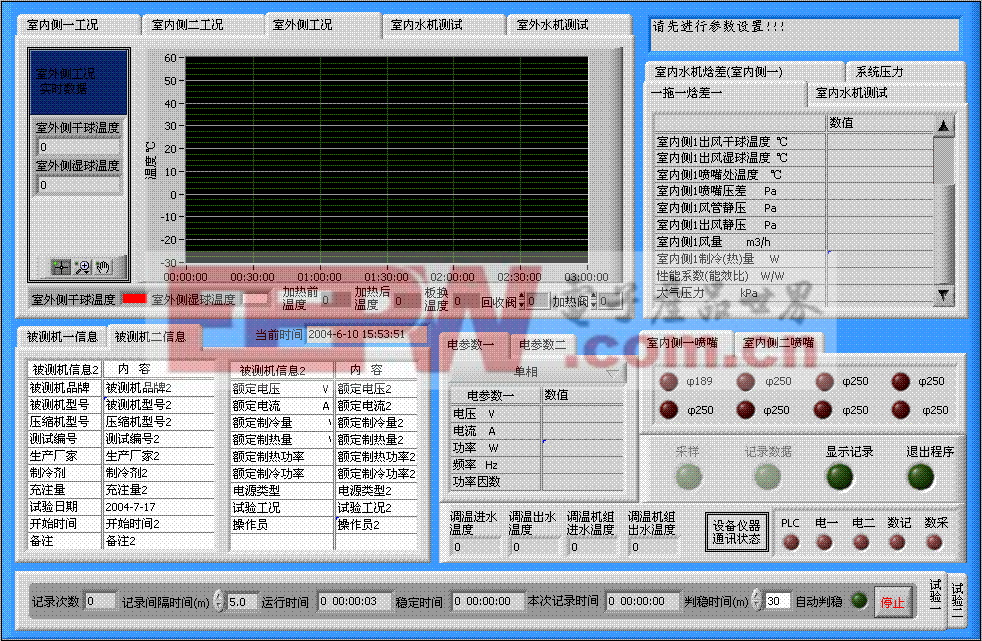Open the 一拖一焓差一 tab
The height and width of the screenshot is (641, 982).
pos(726,93)
